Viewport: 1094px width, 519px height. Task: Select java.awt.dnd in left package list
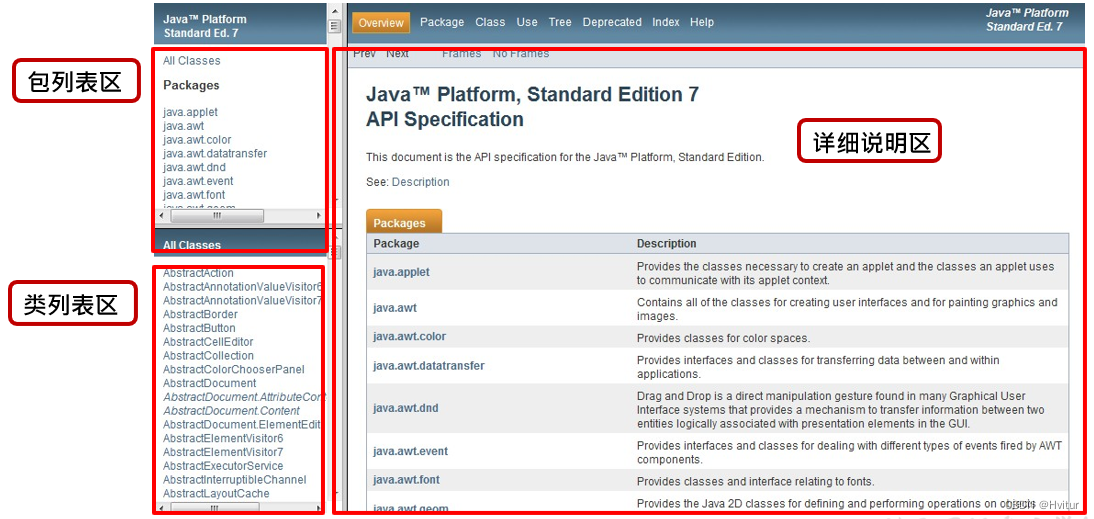pyautogui.click(x=194, y=167)
